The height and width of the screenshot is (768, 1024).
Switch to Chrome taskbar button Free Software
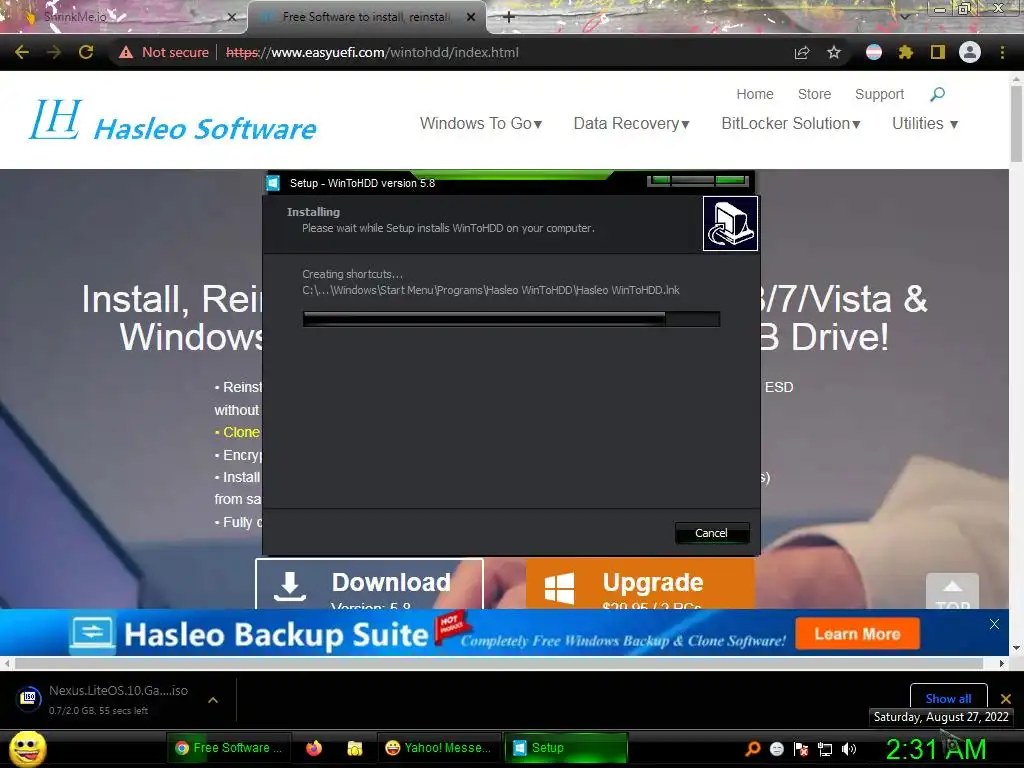click(229, 748)
